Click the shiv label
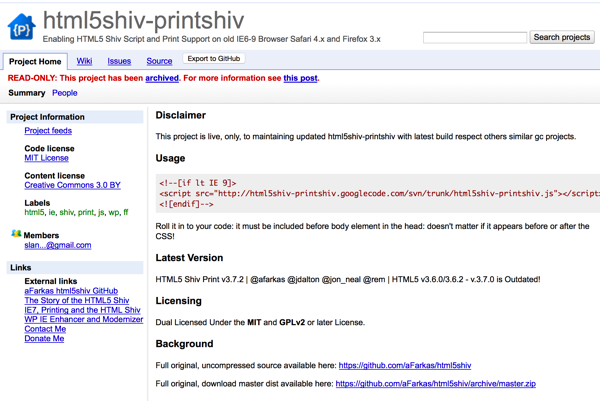600x401 pixels. tap(67, 212)
